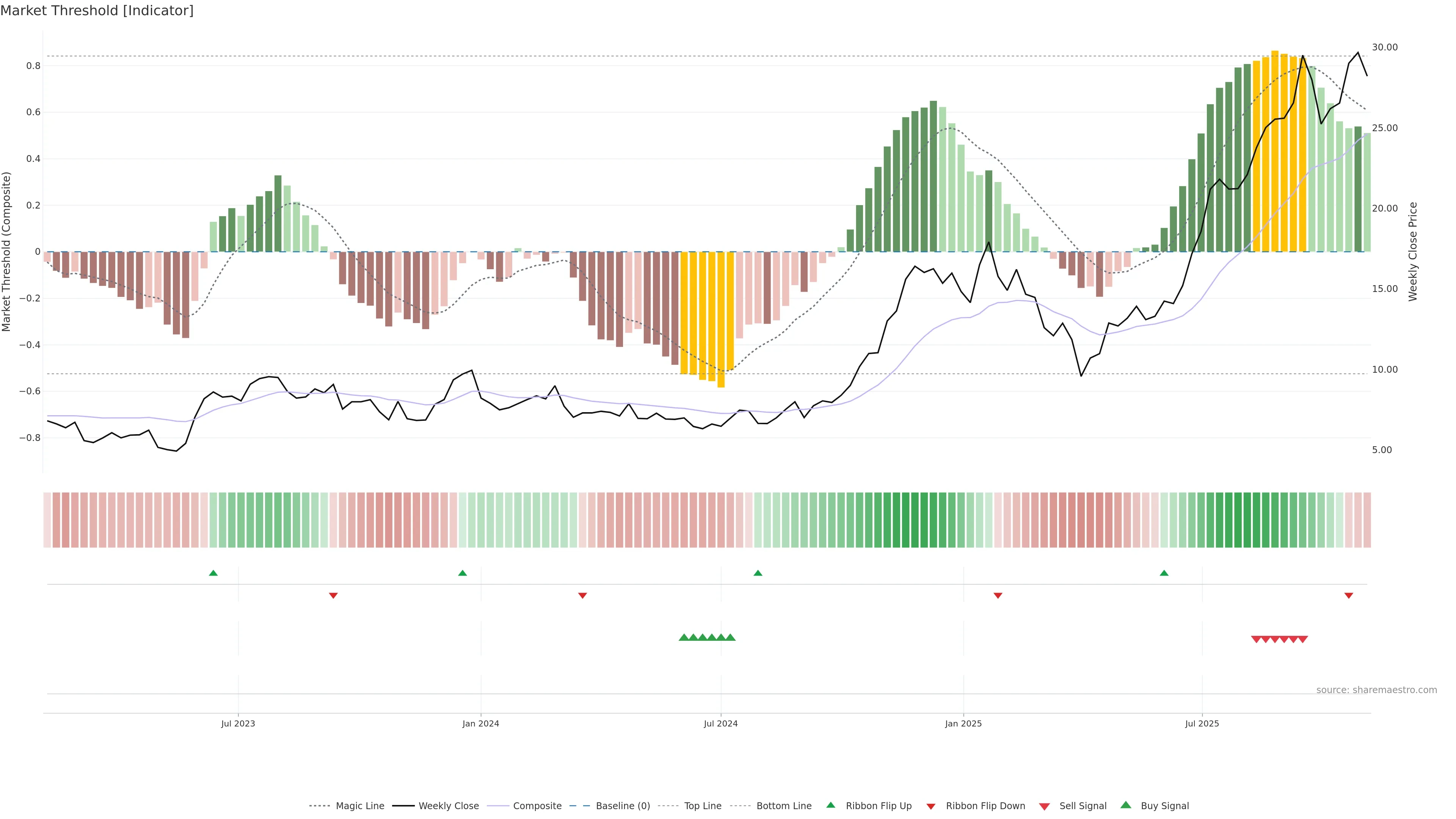
Task: Click the green flip-up marker before Jul 2023
Action: tap(213, 573)
